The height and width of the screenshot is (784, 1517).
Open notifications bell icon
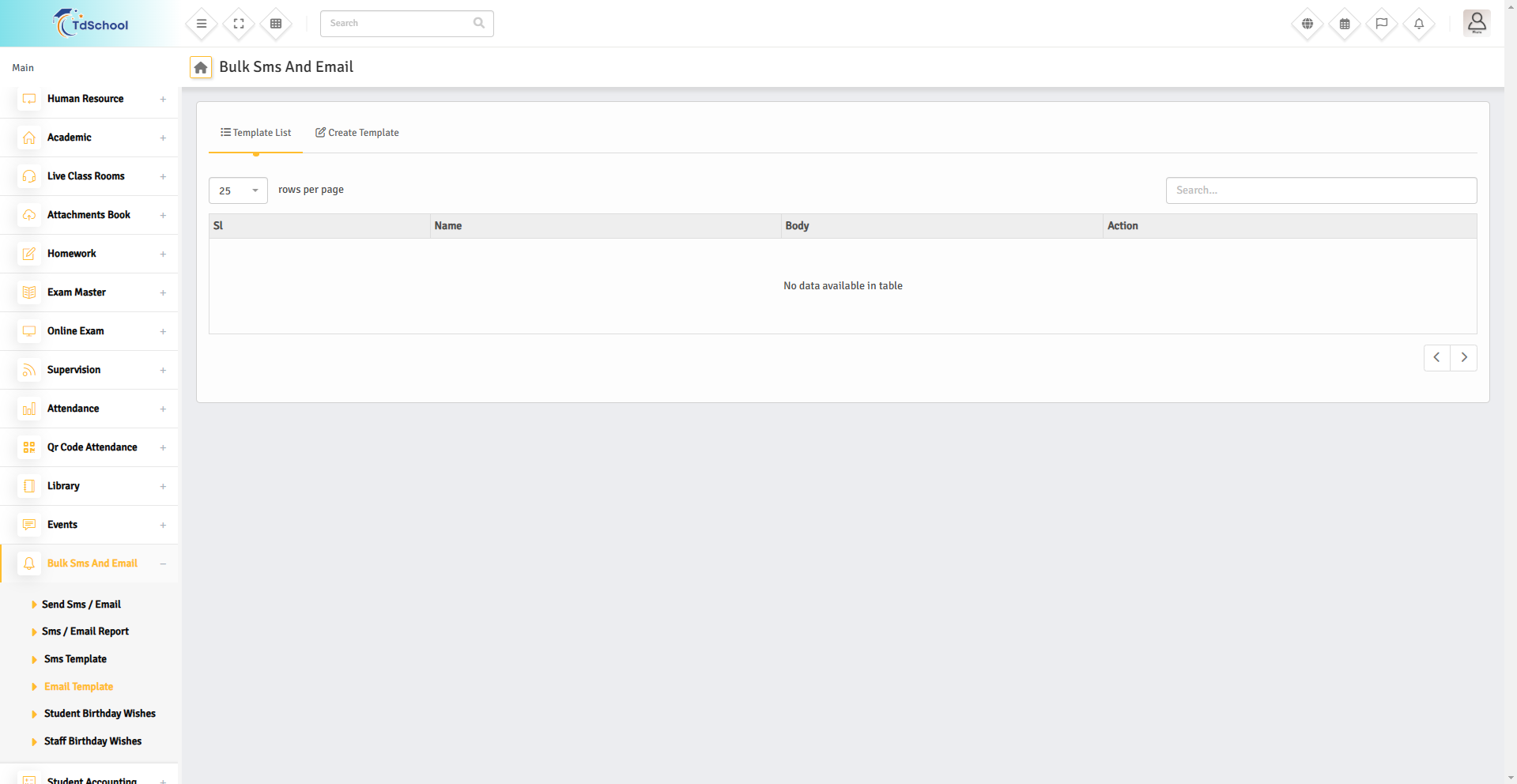tap(1419, 24)
